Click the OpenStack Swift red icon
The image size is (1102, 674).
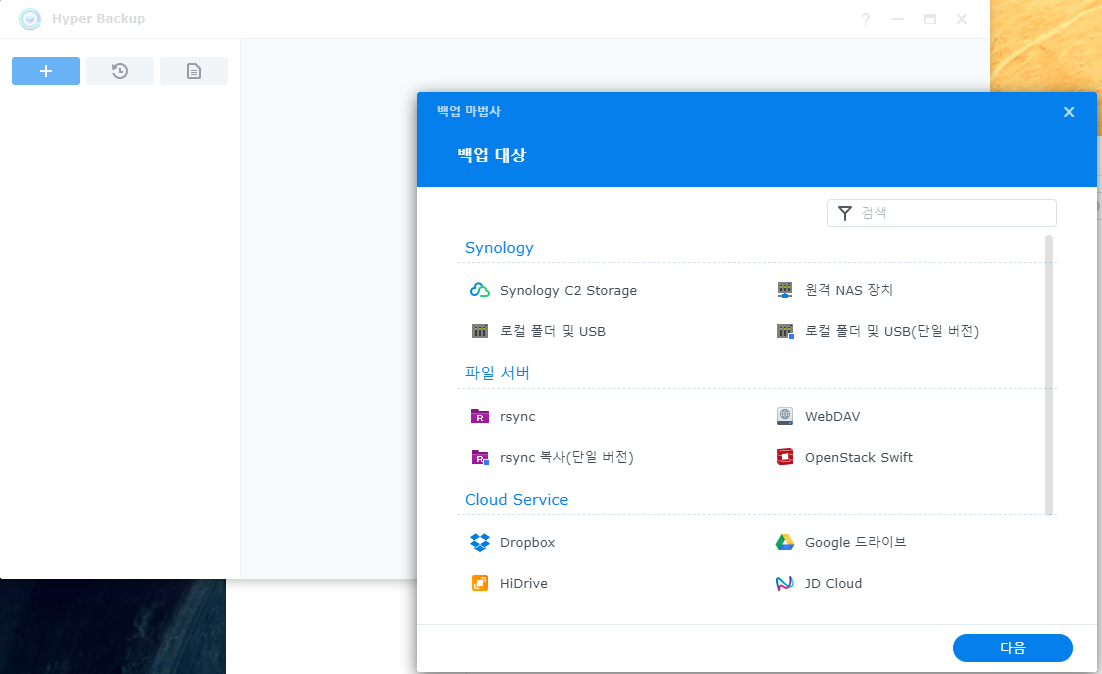point(785,457)
